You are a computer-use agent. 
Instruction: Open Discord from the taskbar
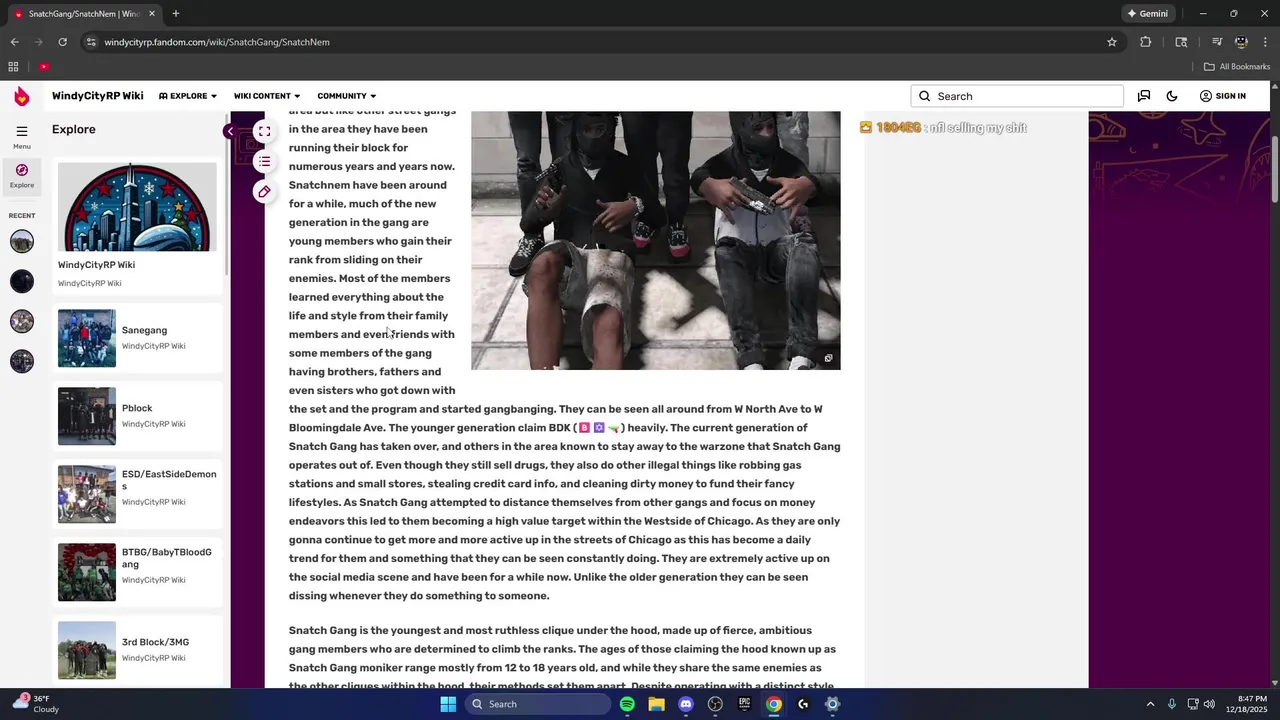click(686, 704)
